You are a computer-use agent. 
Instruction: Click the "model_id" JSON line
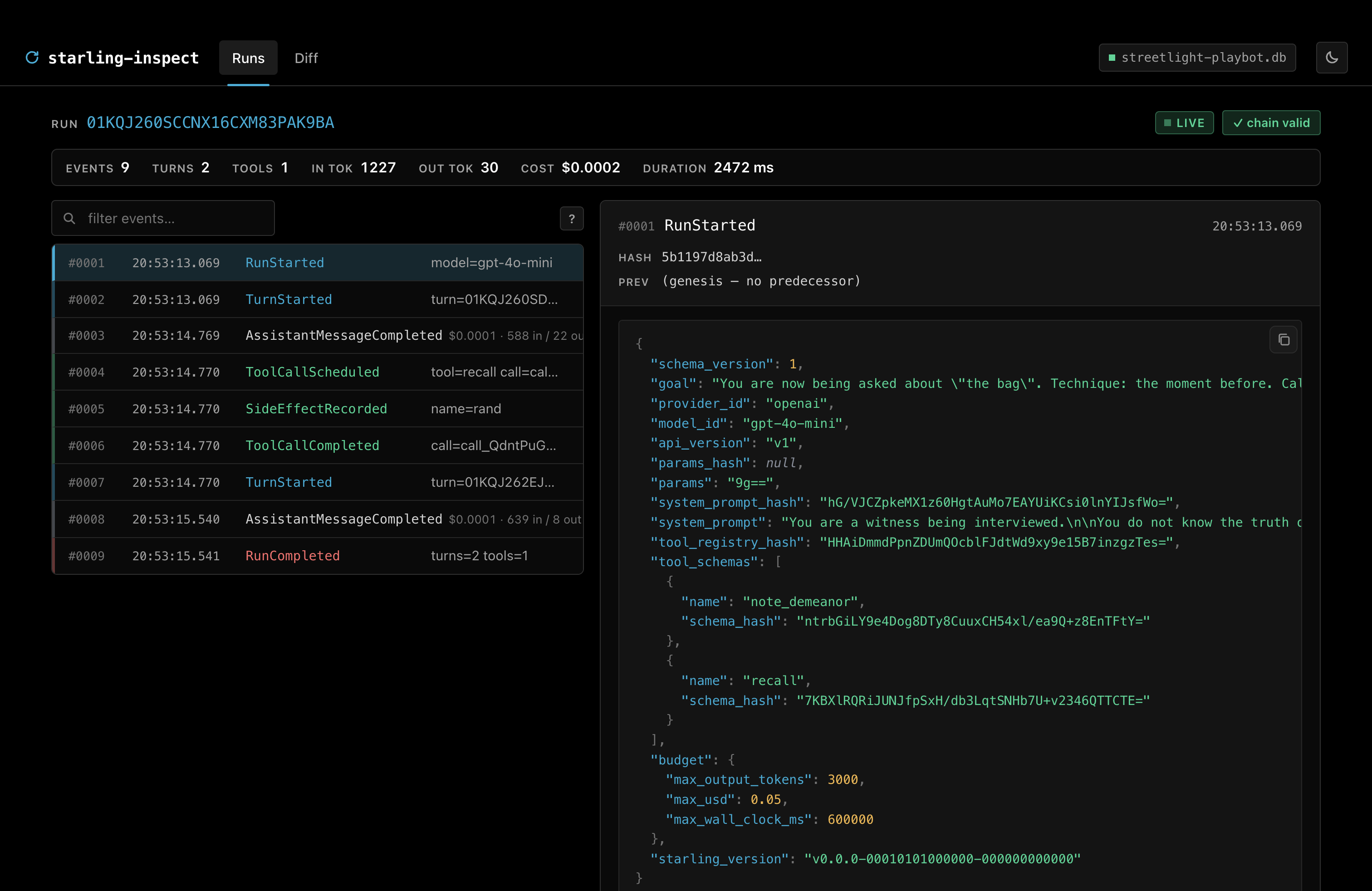pyautogui.click(x=750, y=424)
